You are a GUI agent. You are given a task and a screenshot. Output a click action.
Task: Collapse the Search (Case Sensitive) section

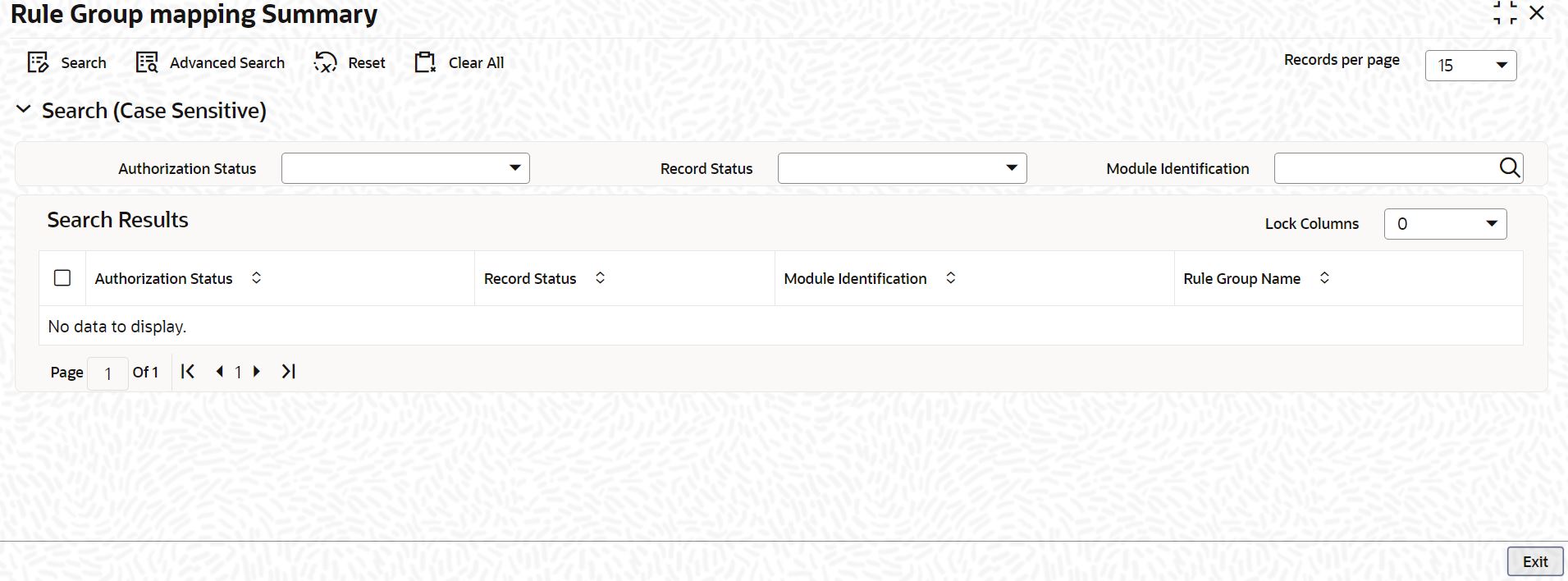click(24, 110)
